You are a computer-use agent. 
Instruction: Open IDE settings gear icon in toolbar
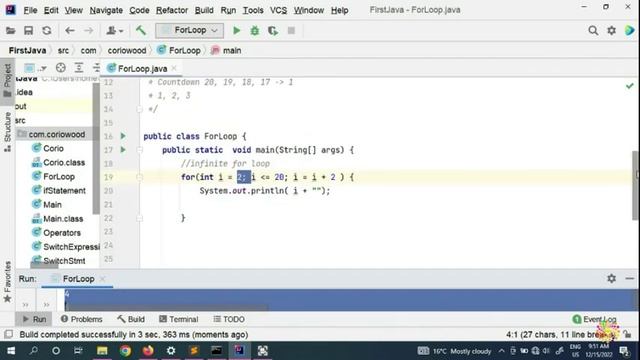[611, 31]
